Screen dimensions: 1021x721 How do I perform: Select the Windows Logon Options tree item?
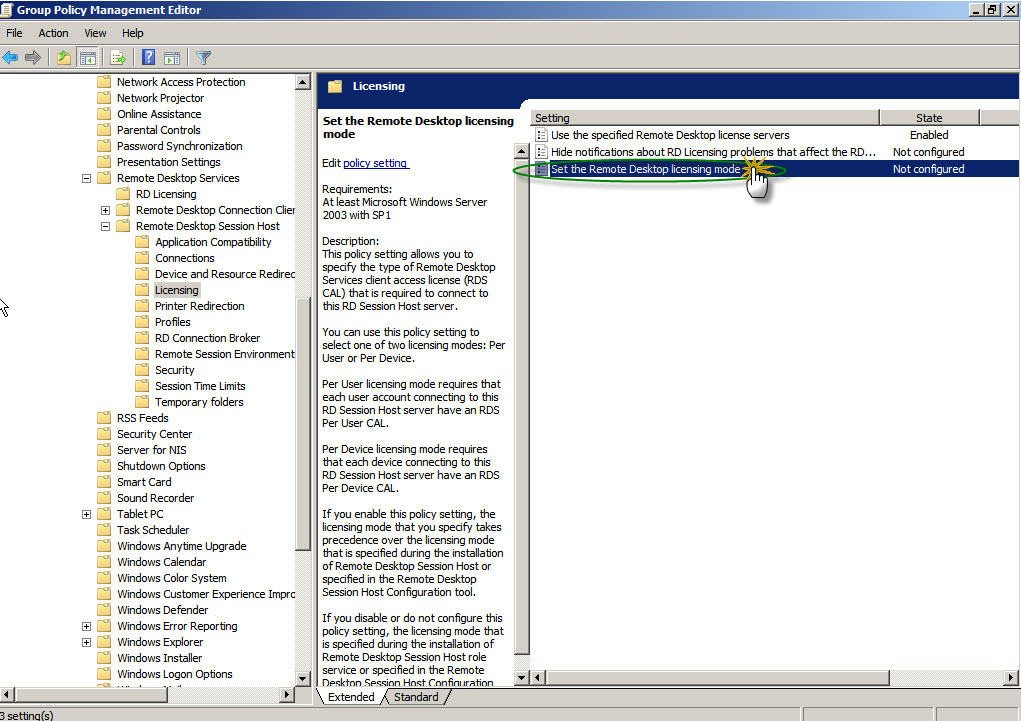tap(175, 674)
